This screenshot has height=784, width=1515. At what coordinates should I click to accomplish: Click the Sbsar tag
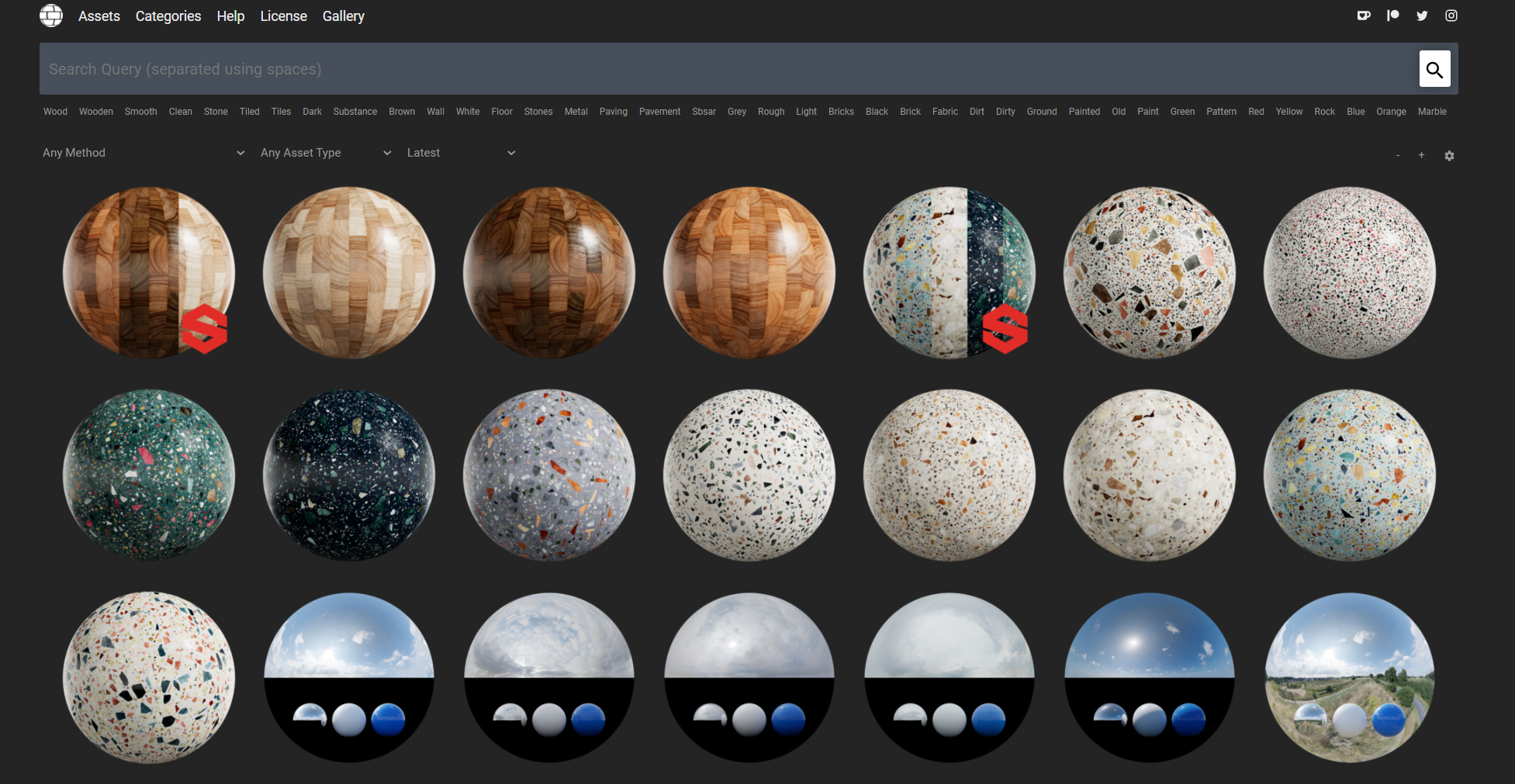point(704,112)
